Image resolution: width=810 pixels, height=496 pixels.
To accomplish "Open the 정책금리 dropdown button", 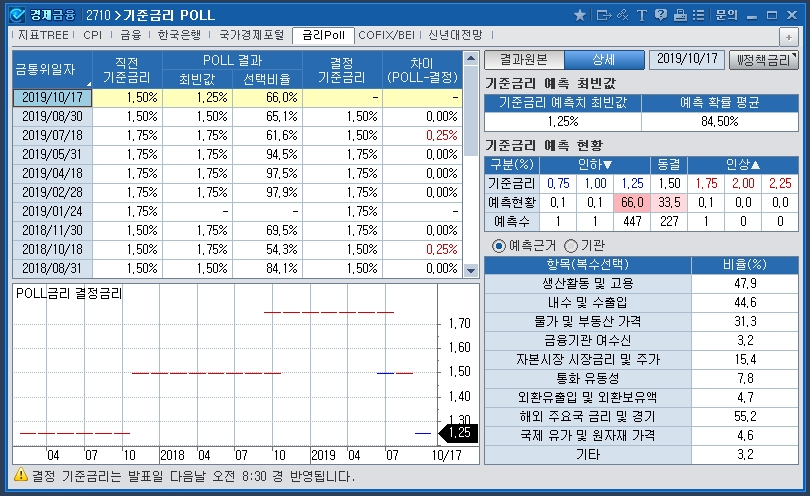I will pos(764,60).
